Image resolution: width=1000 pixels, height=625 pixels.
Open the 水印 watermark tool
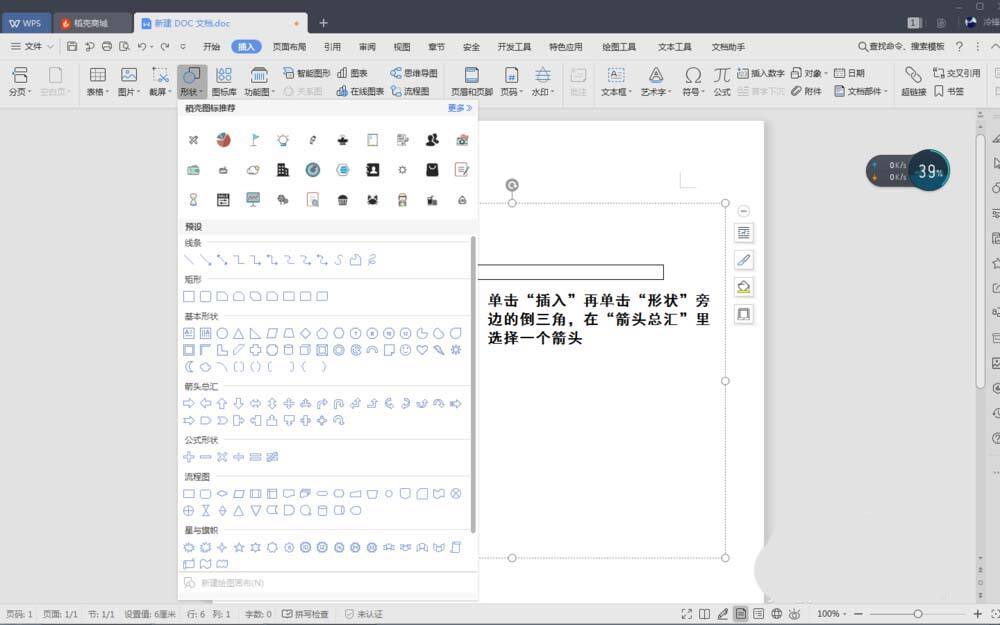pyautogui.click(x=541, y=80)
